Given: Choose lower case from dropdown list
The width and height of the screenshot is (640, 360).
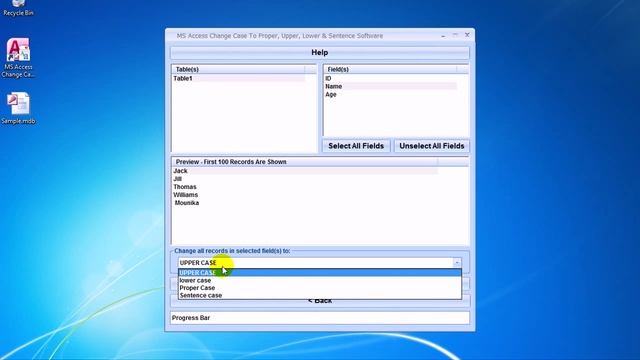Looking at the screenshot, I should click(x=320, y=280).
